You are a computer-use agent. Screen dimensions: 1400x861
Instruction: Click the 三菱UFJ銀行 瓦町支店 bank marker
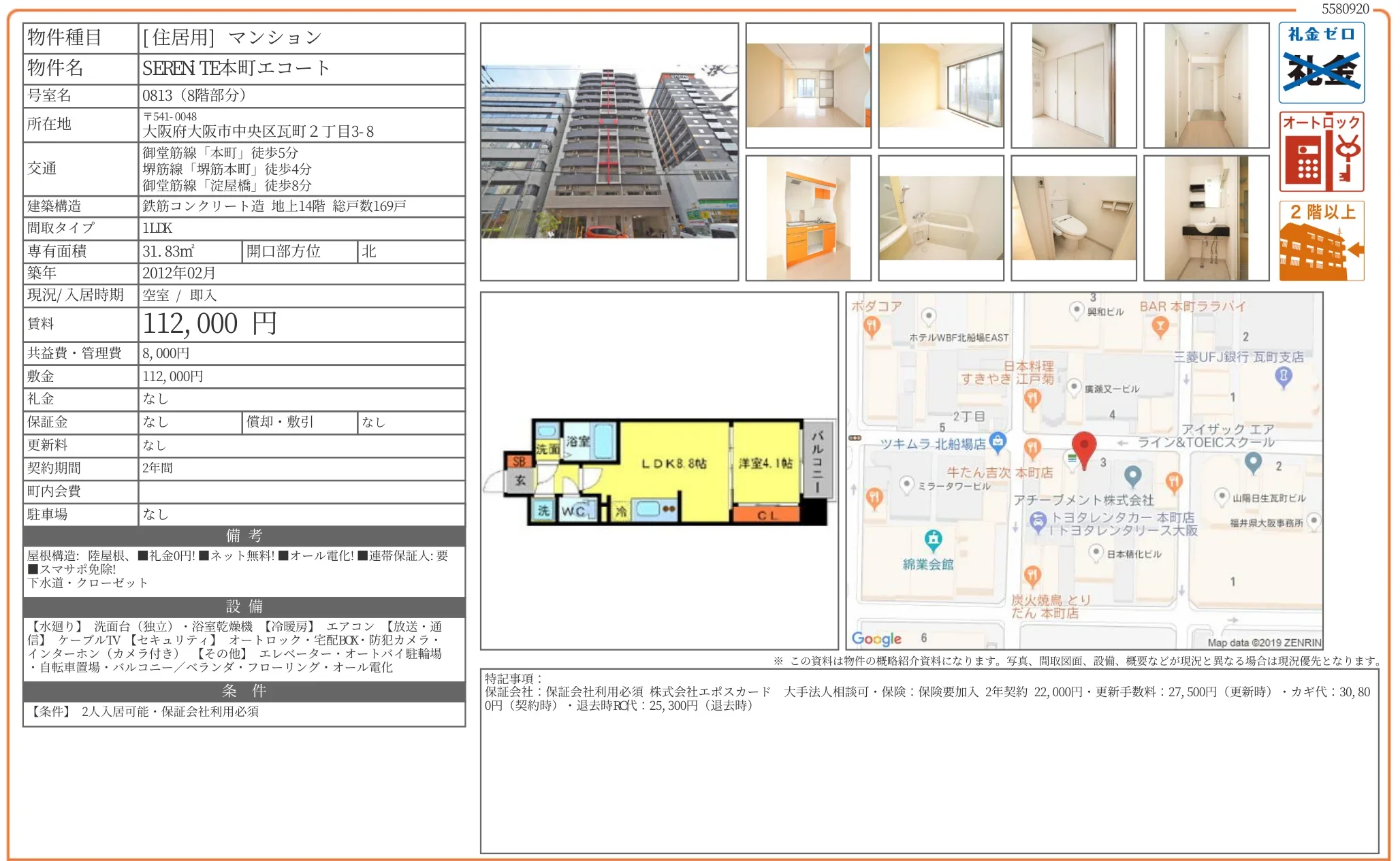(x=1283, y=376)
